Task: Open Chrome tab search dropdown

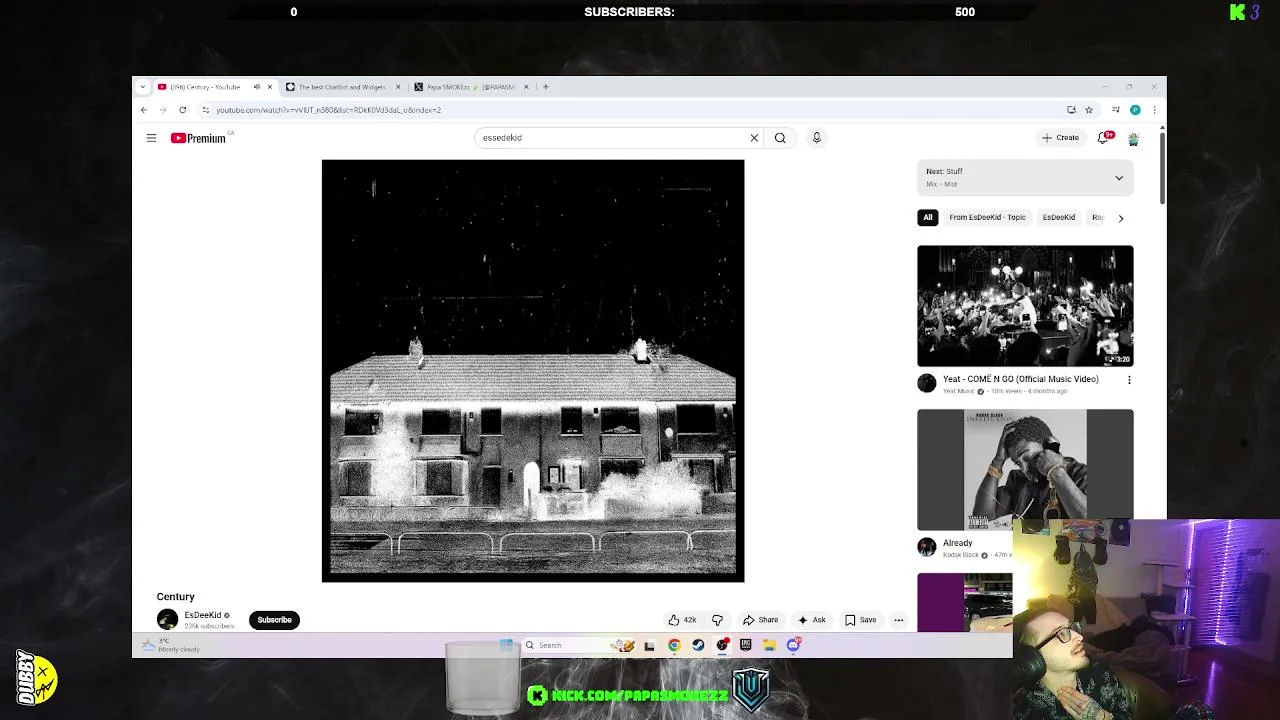Action: coord(143,87)
